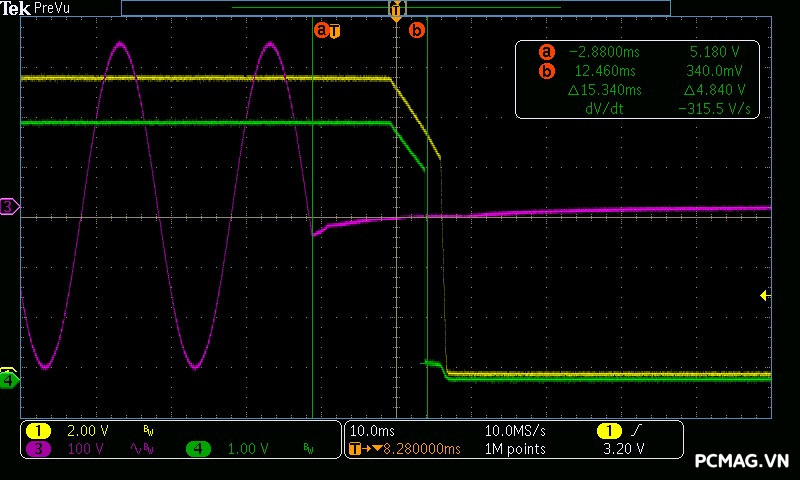Click the 100 V channel 3 scale
The height and width of the screenshot is (480, 800).
[x=86, y=449]
